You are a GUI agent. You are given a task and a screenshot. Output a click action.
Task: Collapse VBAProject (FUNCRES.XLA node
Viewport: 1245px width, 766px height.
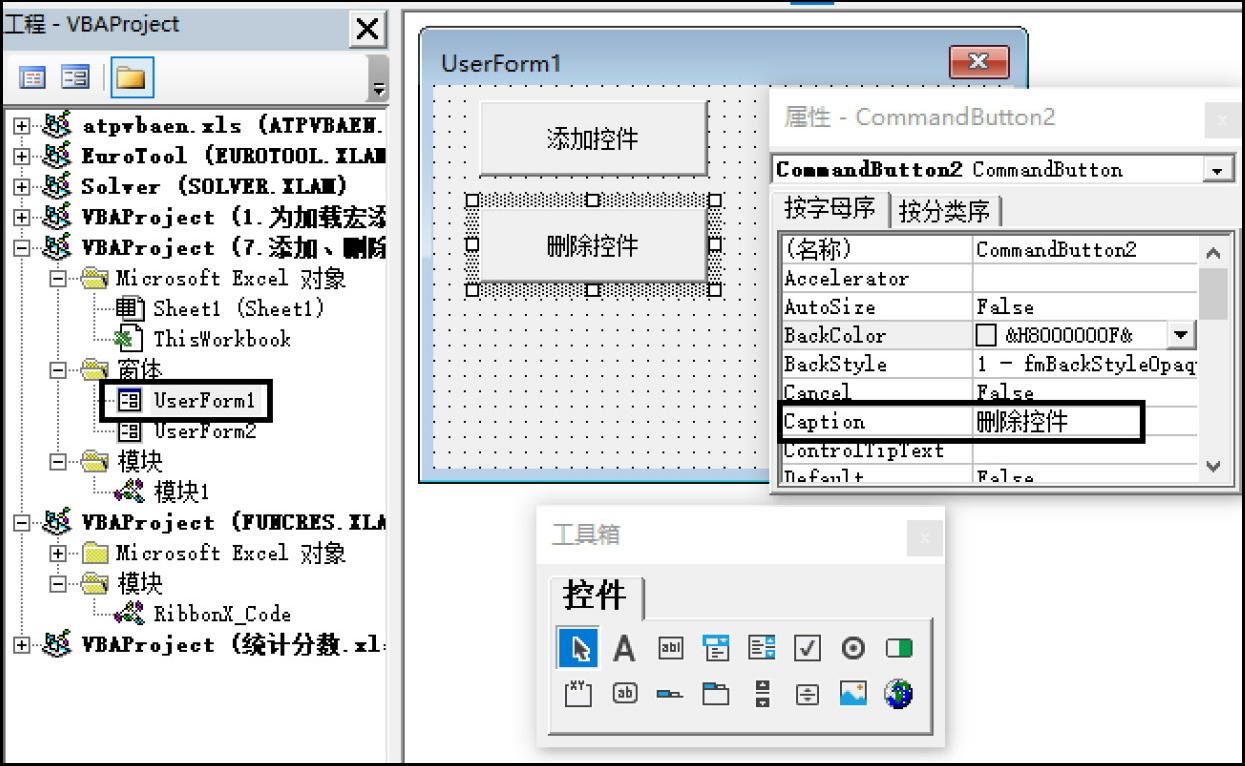point(22,523)
